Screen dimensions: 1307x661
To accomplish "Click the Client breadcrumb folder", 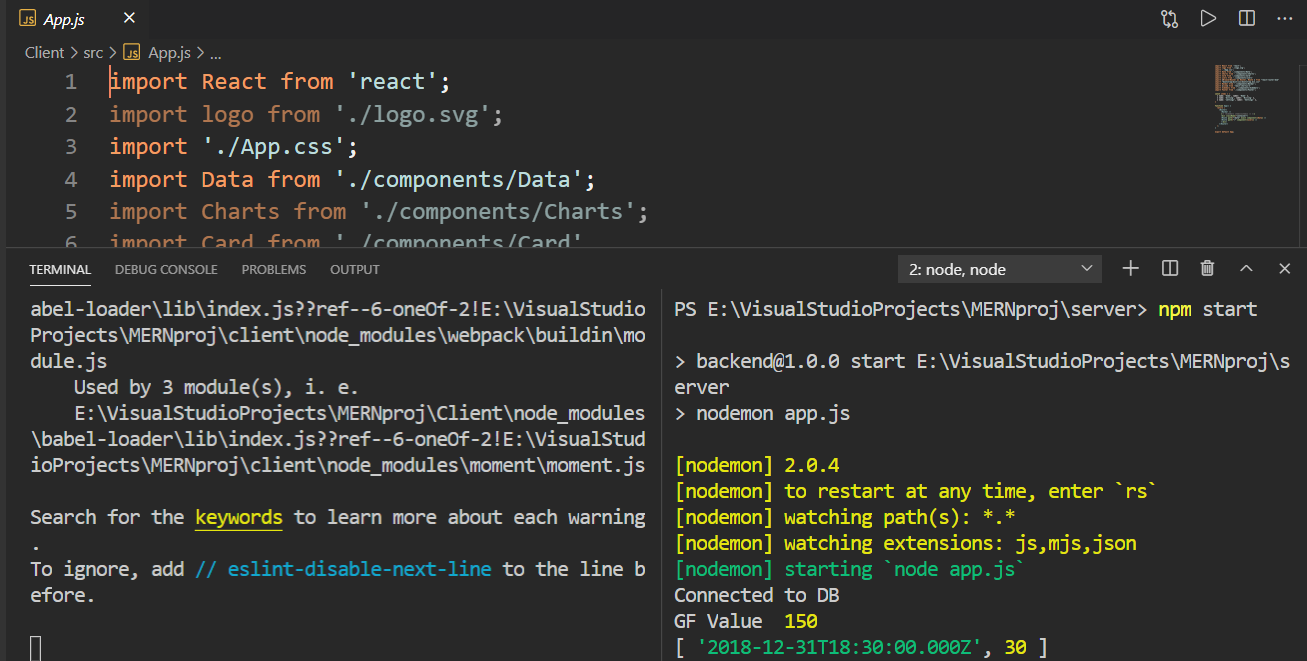I will [x=44, y=53].
